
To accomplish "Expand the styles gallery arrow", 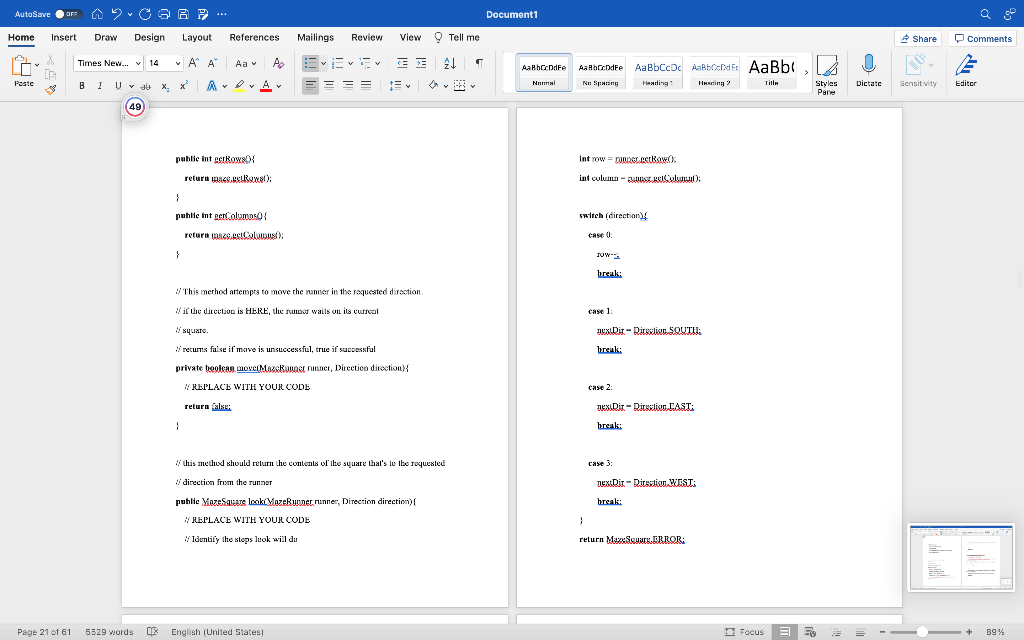I will point(807,72).
